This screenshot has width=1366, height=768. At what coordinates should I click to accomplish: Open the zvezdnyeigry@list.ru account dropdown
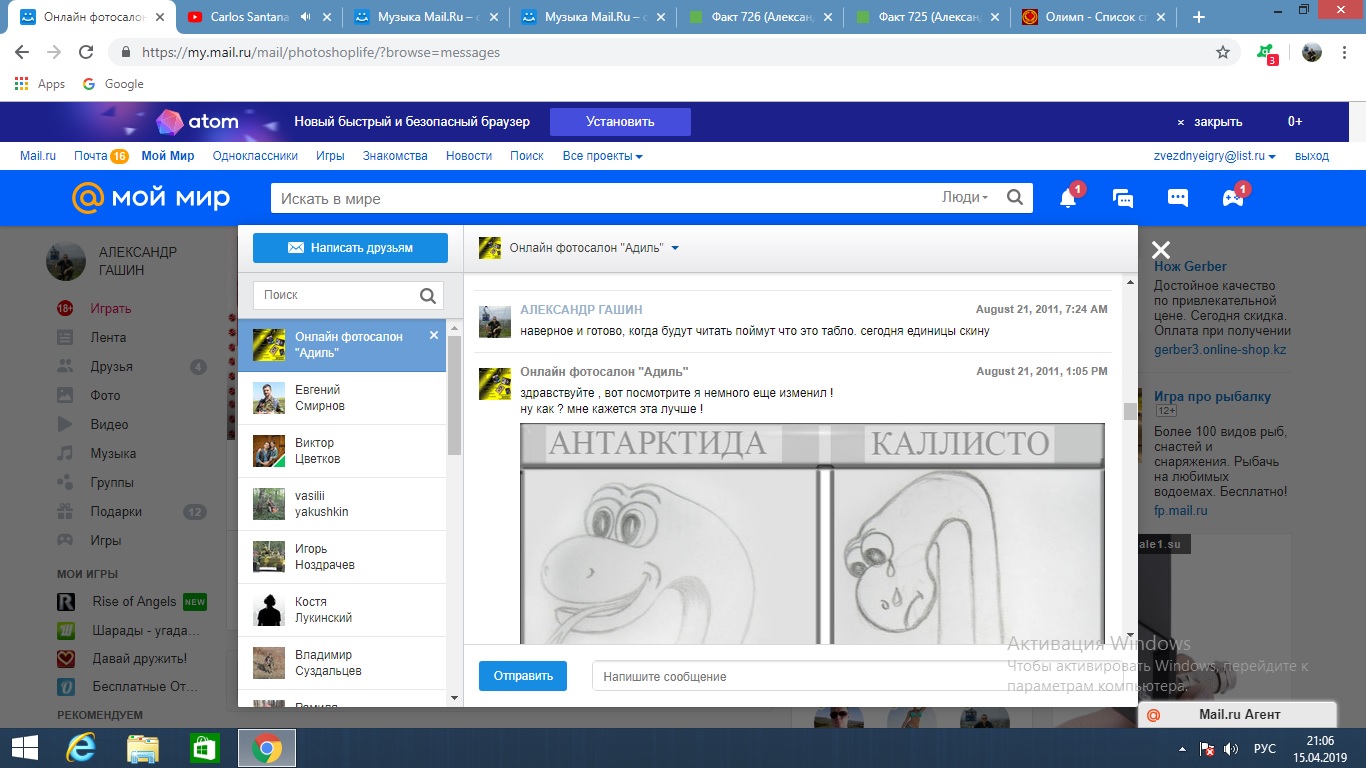point(1214,156)
